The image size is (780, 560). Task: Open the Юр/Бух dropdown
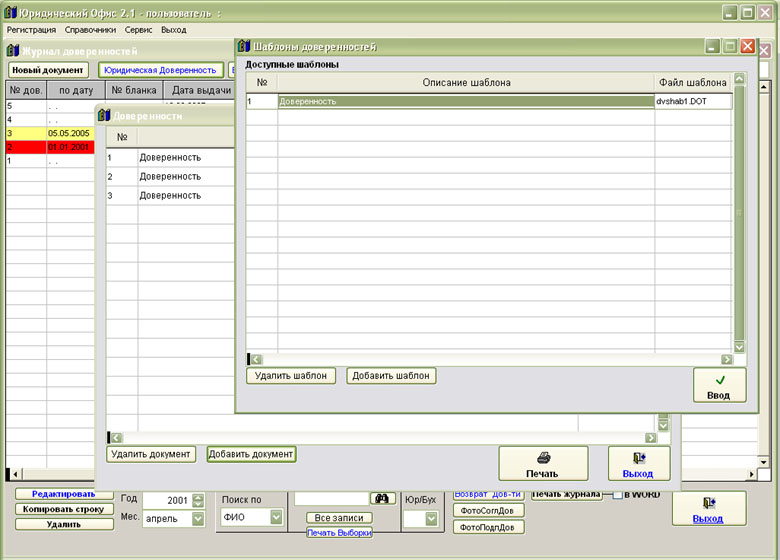431,519
